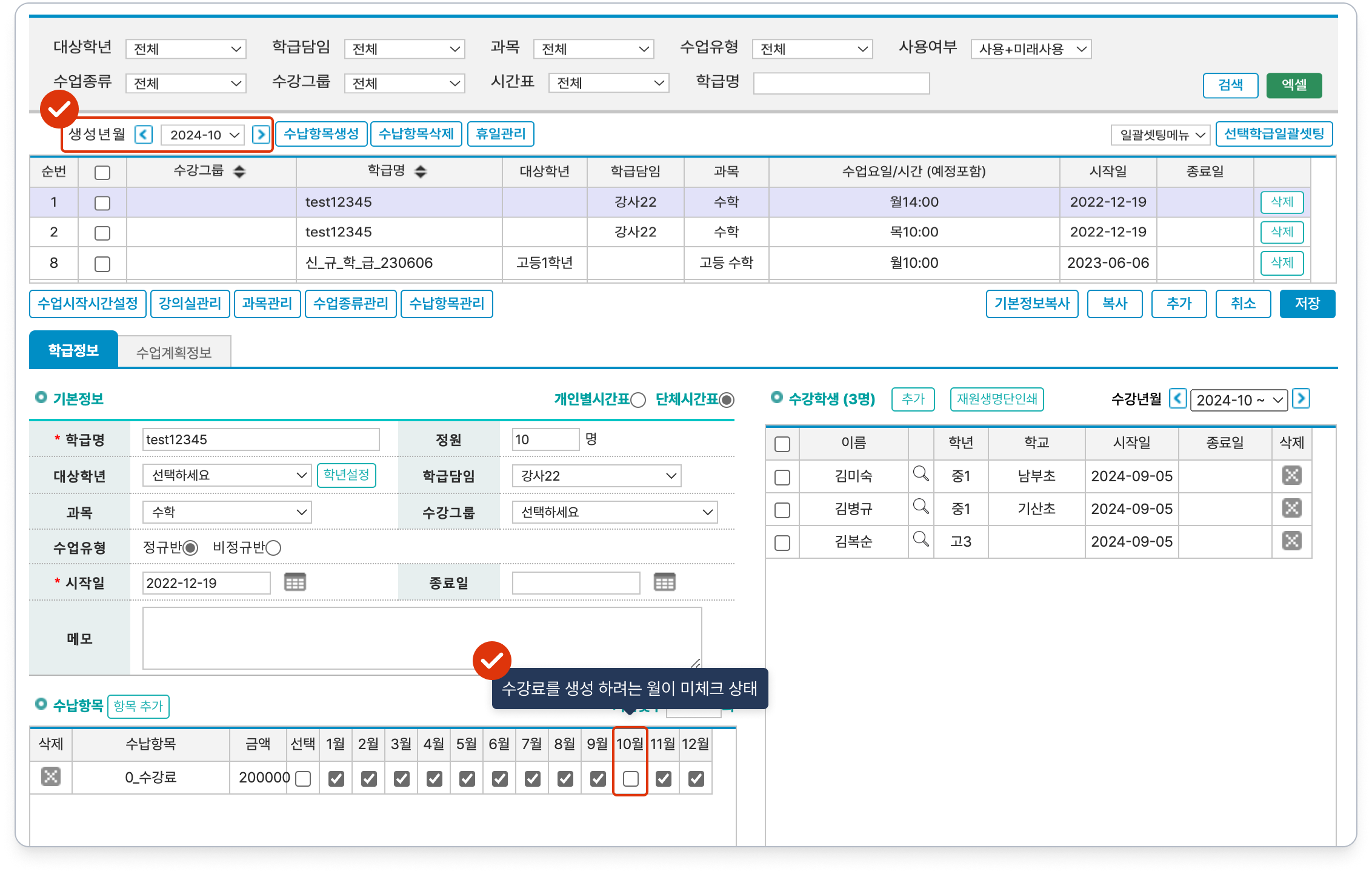Expand the 일괄셋팅메뉴 dropdown
1372x874 pixels.
click(1160, 135)
